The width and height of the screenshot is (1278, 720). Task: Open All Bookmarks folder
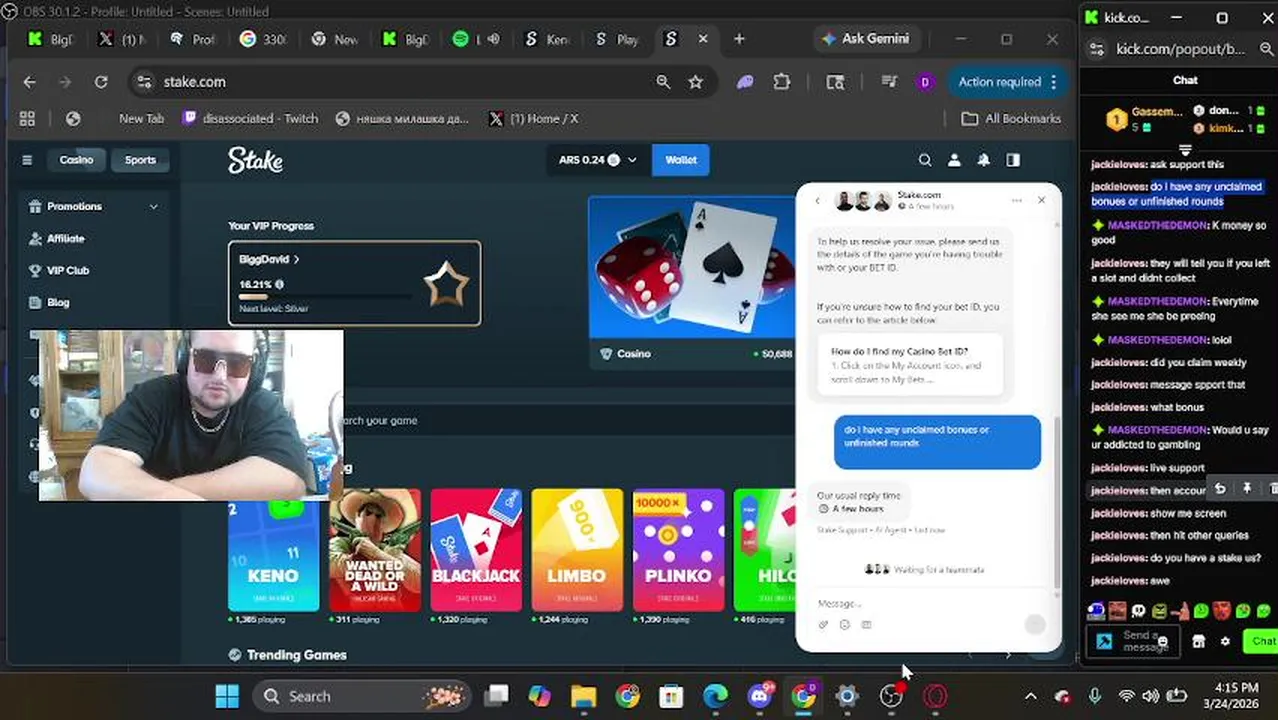tap(1011, 118)
